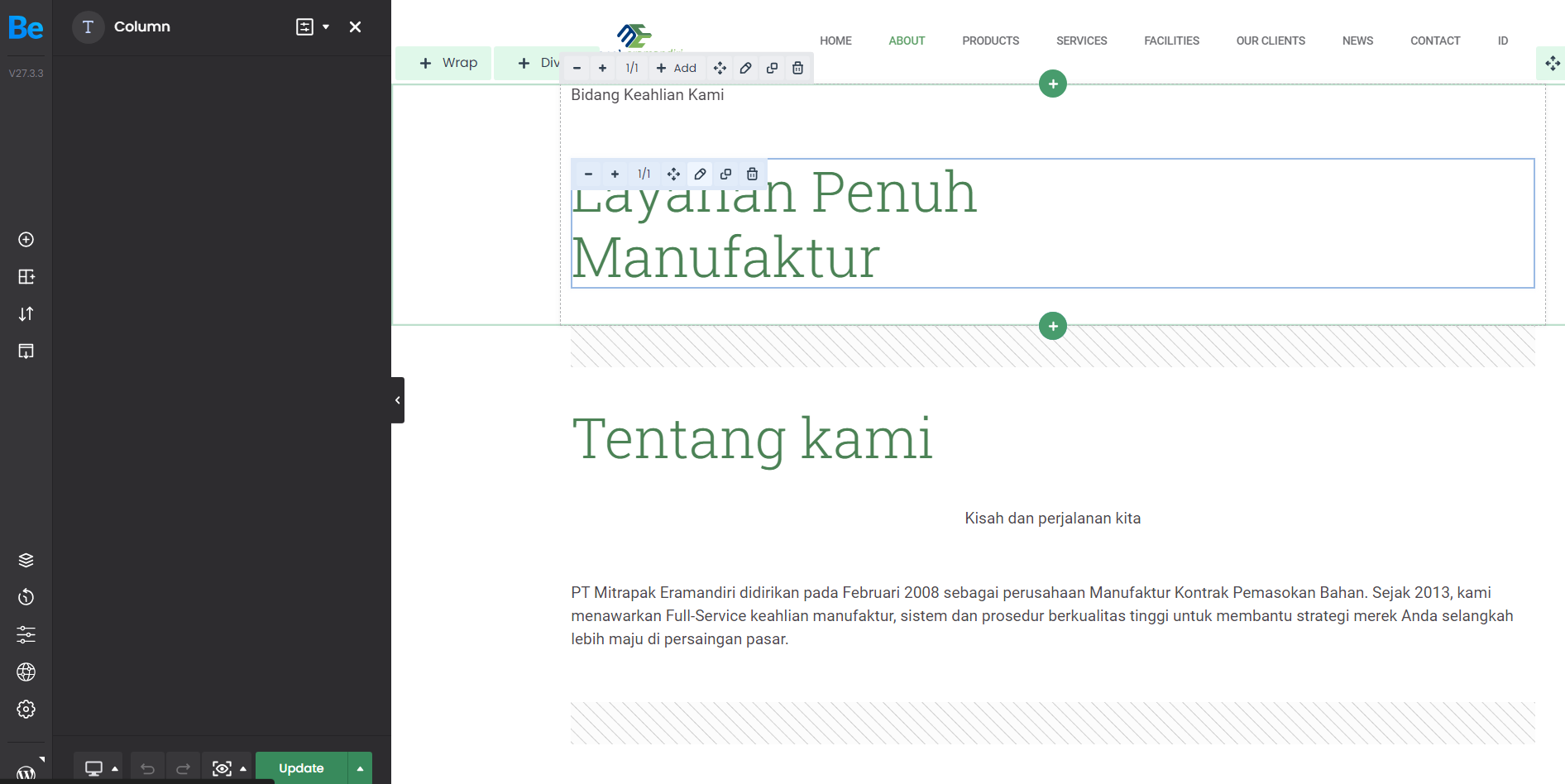Select the Kisah dan perjalanan kita text

pyautogui.click(x=1052, y=519)
